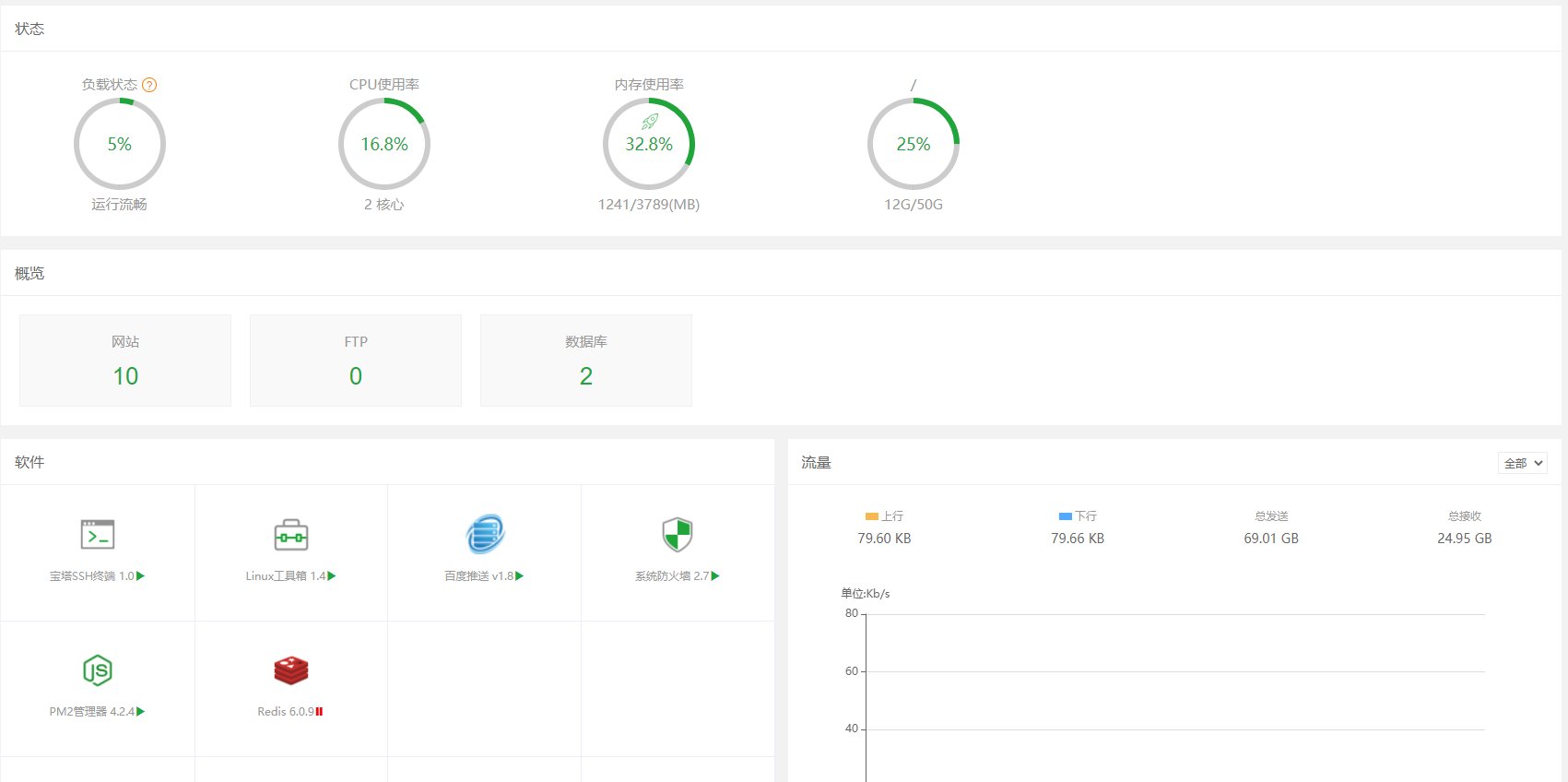The height and width of the screenshot is (782, 1568).
Task: Click the 宝塔SSH终端 1.0 label
Action: [x=92, y=576]
